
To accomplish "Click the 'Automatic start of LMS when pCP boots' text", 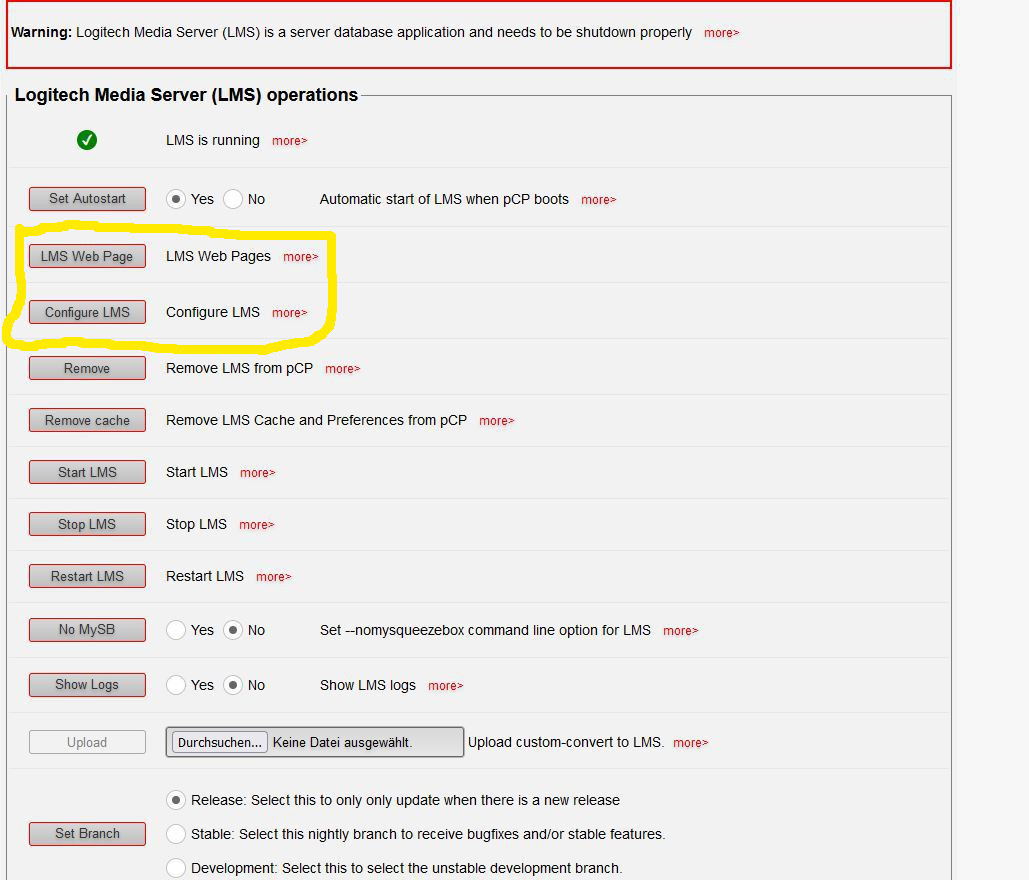I will [444, 199].
